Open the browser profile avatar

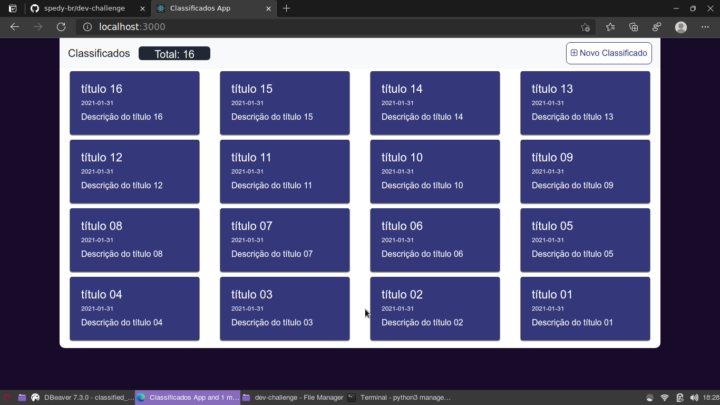click(681, 27)
